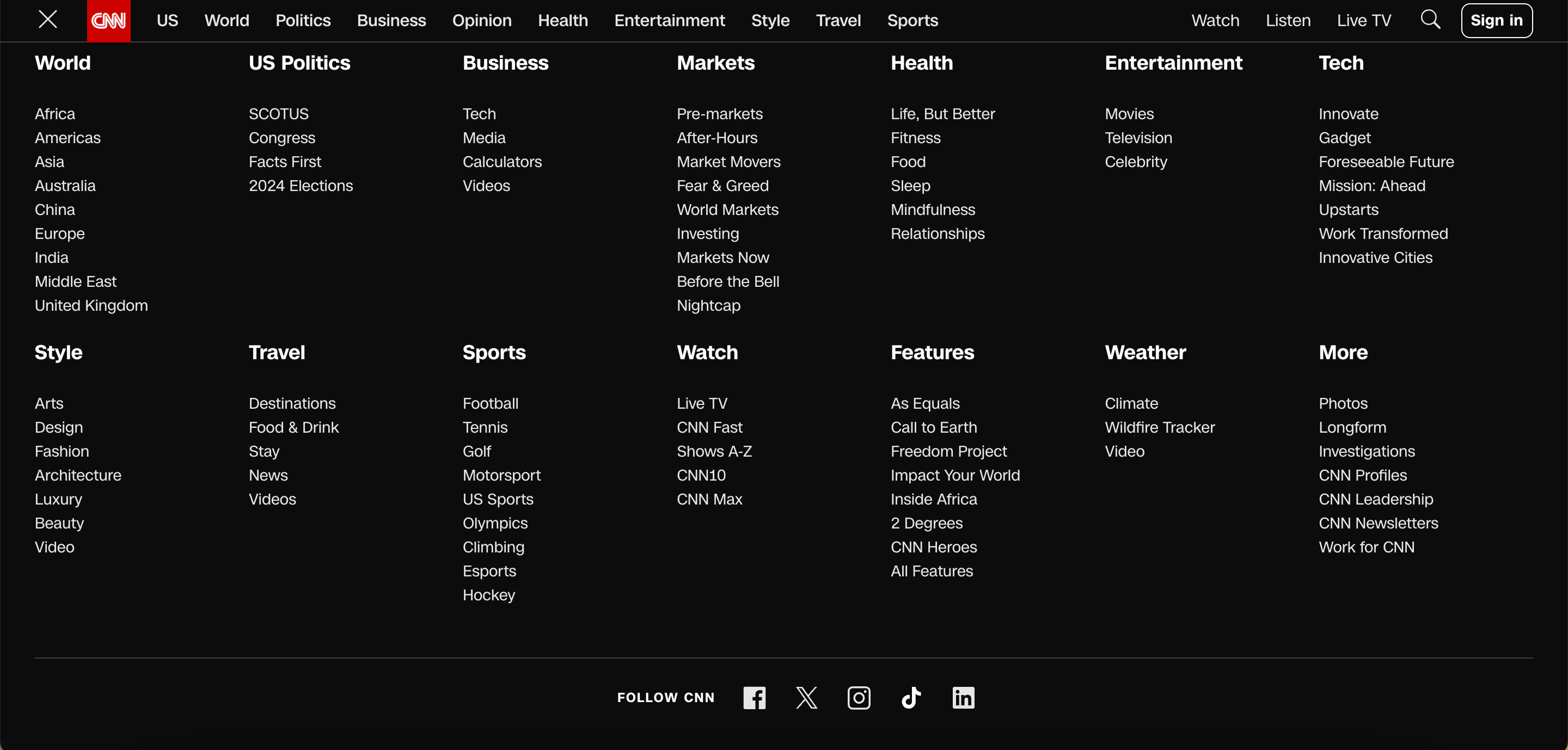This screenshot has height=750, width=1568.
Task: Visit CNN's Instagram page
Action: coord(858,698)
